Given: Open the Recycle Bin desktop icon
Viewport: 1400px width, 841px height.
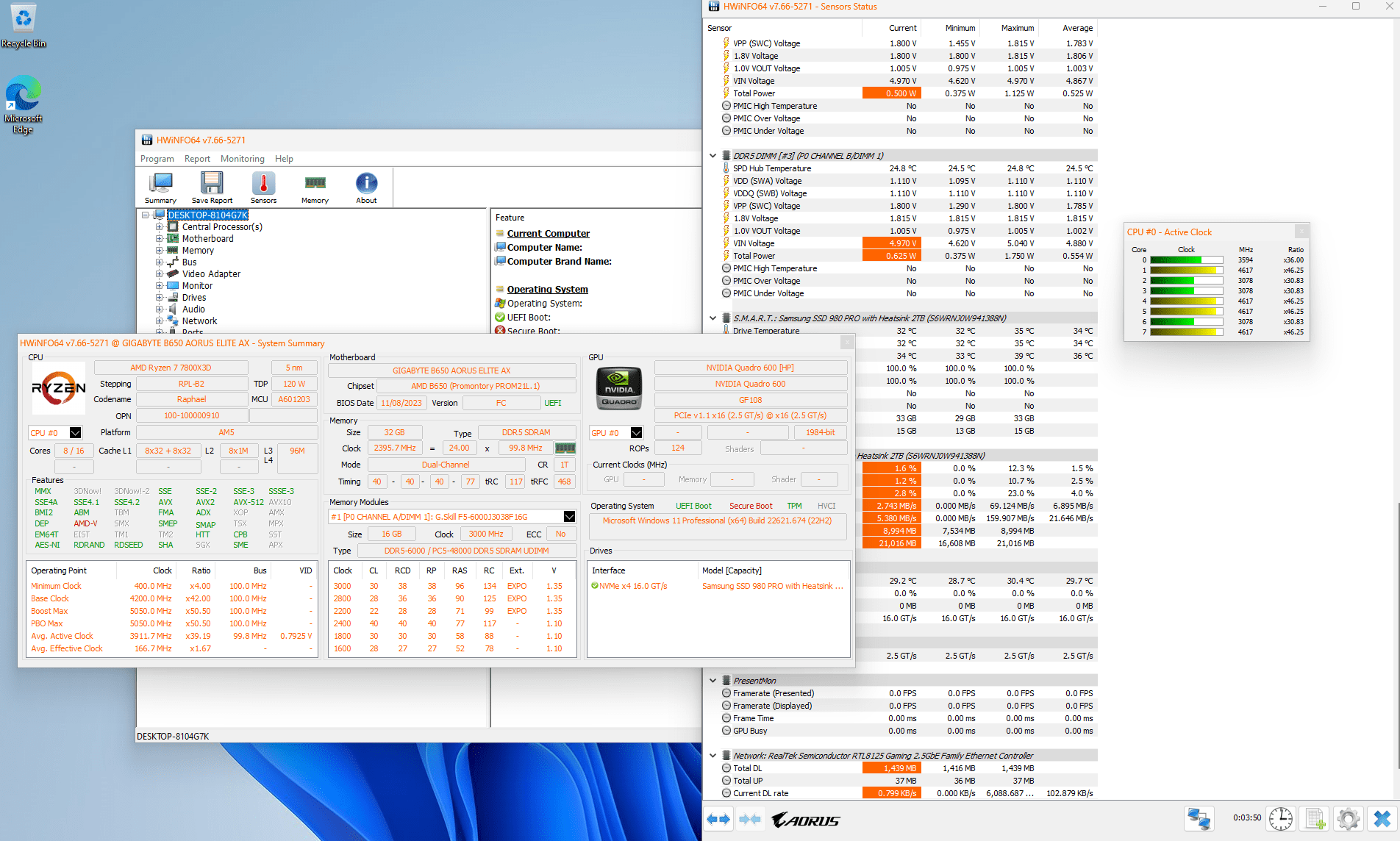Looking at the screenshot, I should click(x=24, y=26).
